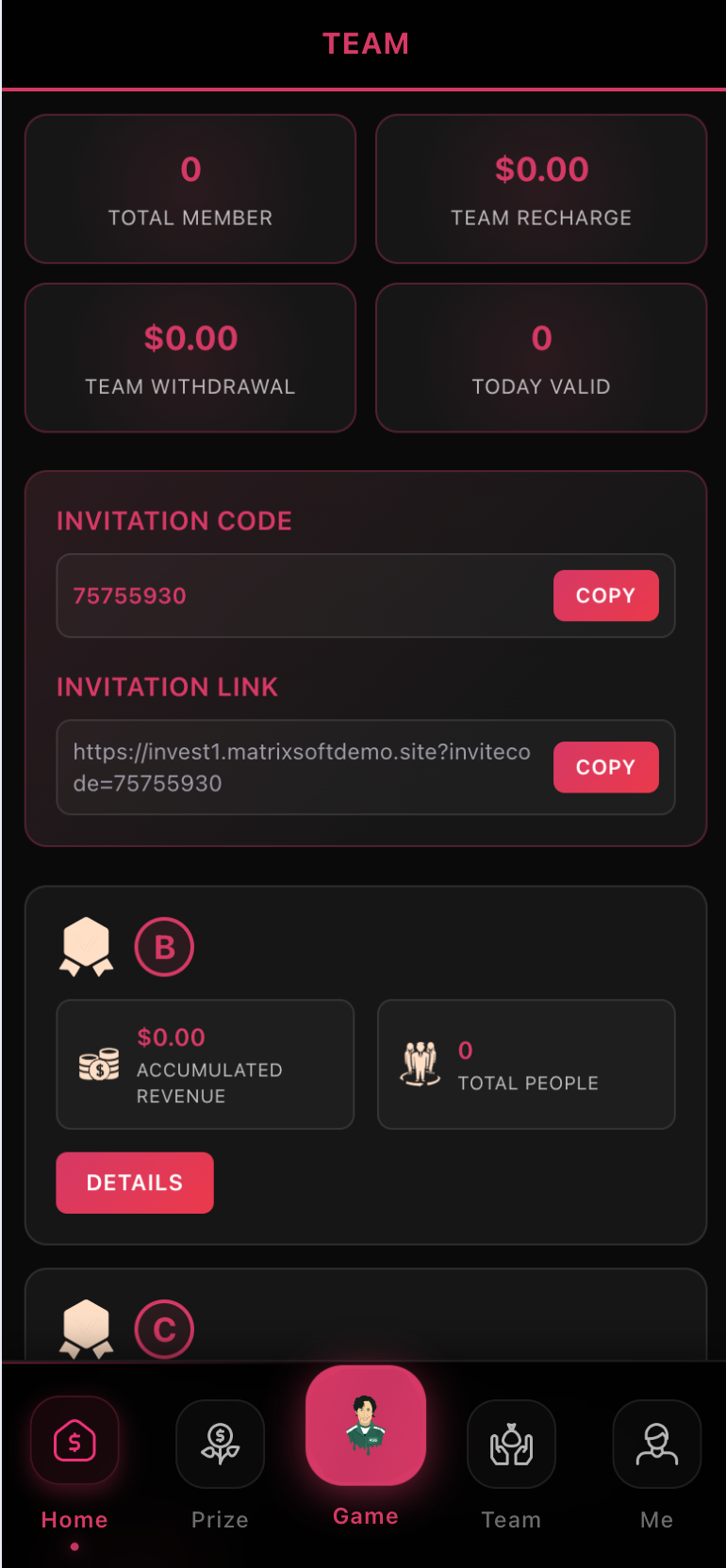Tap the Team hands icon

tap(511, 1445)
